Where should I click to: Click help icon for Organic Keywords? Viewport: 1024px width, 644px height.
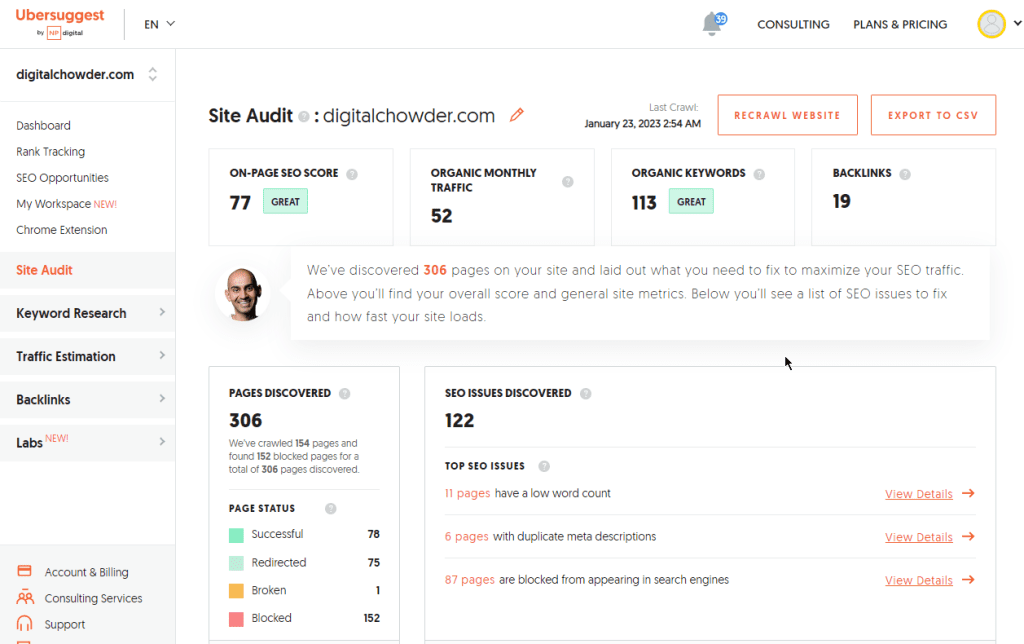point(759,174)
